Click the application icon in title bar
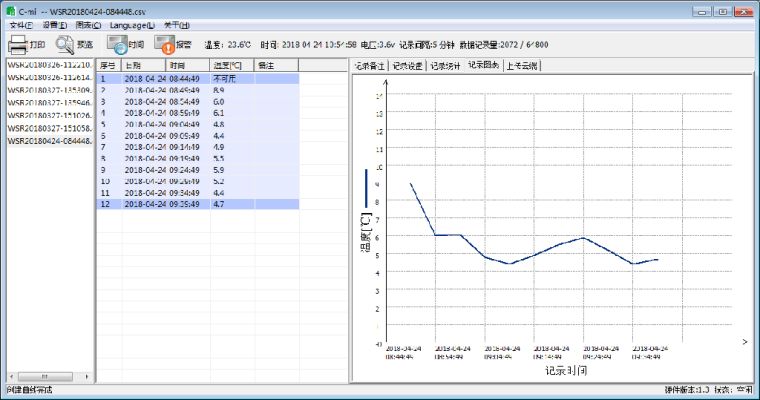Screen dimensions: 760x400 click(x=10, y=10)
